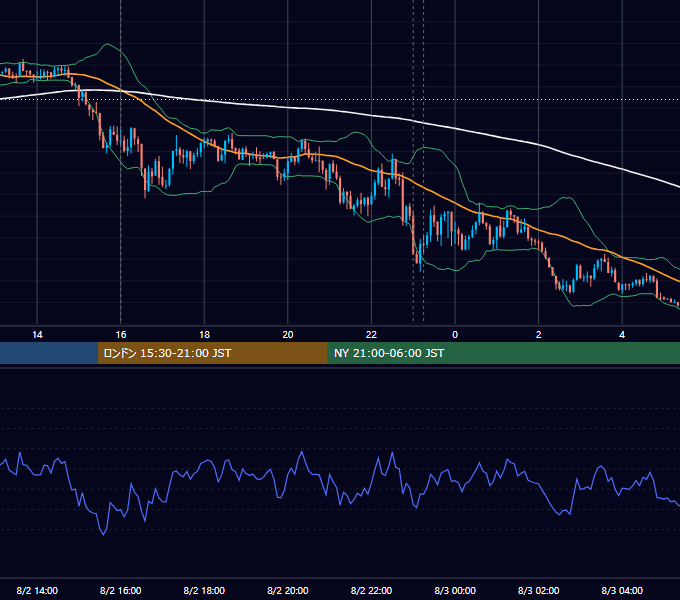Click the 8/2 16:00 time label
This screenshot has width=680, height=600.
(x=121, y=590)
